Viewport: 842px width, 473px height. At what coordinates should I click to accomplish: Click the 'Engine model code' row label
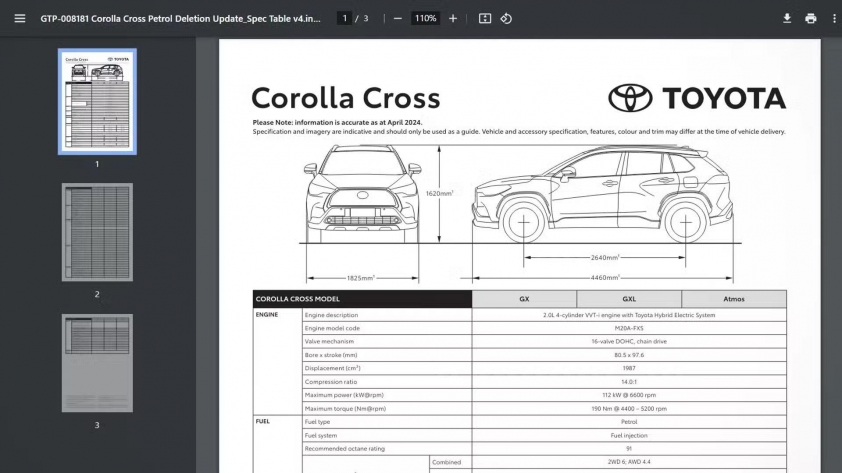(332, 328)
